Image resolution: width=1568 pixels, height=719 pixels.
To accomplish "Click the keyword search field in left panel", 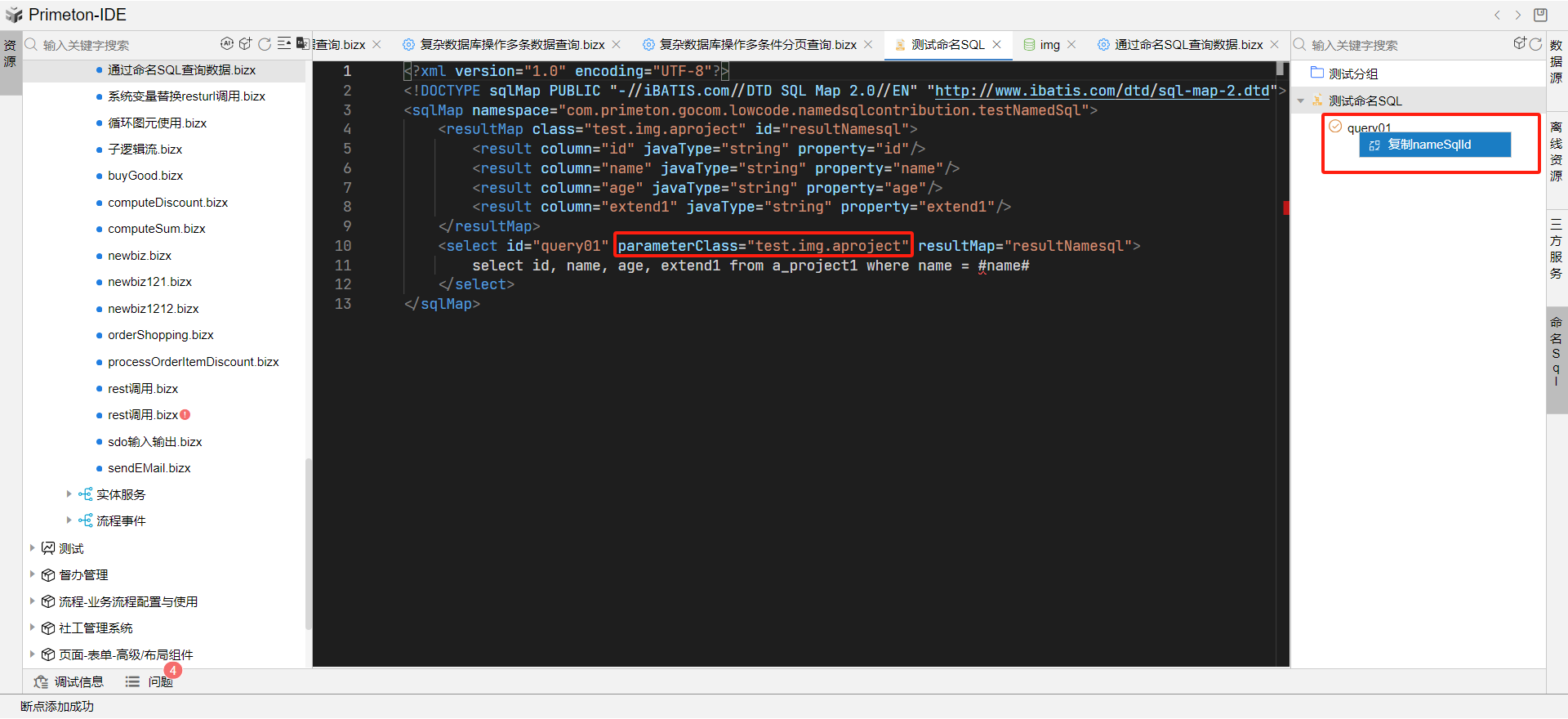I will [122, 45].
